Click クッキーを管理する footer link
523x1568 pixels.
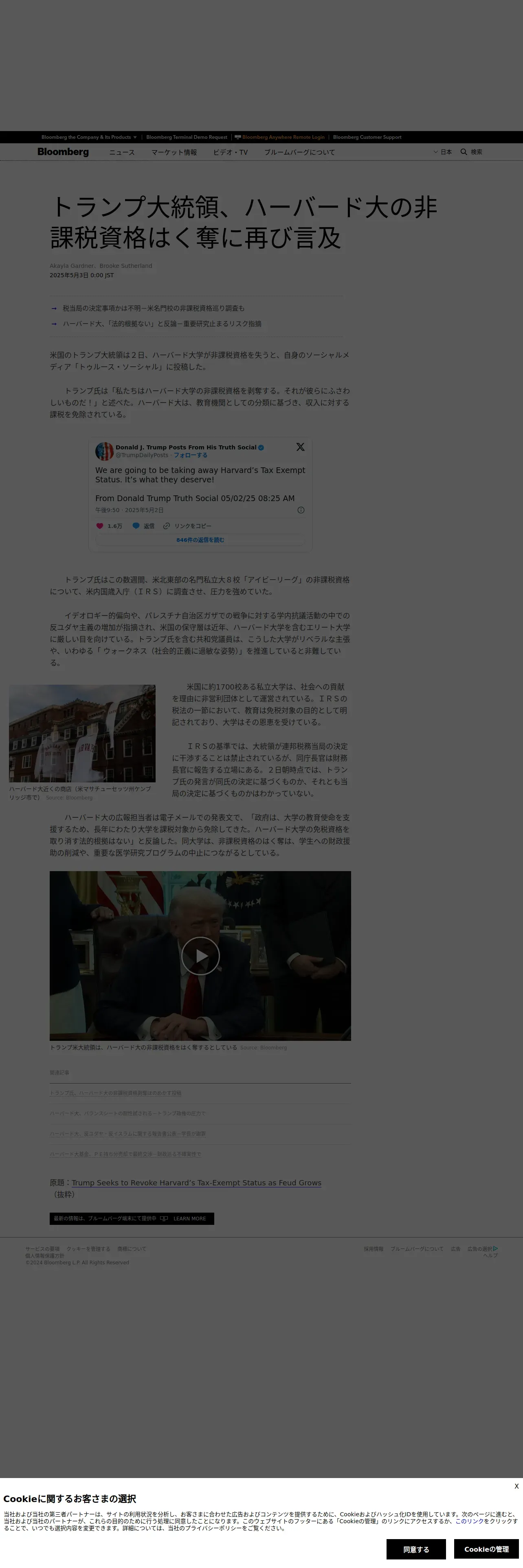point(88,1249)
